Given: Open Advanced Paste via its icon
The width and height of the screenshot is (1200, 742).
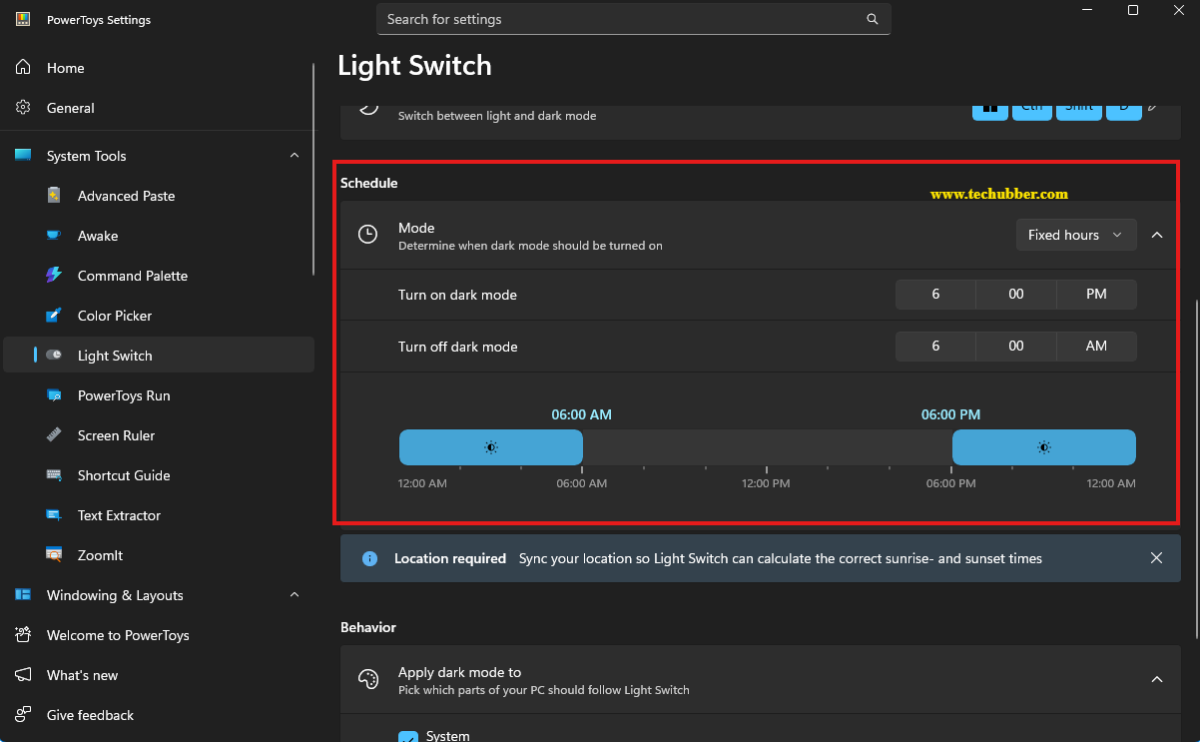Looking at the screenshot, I should [54, 196].
